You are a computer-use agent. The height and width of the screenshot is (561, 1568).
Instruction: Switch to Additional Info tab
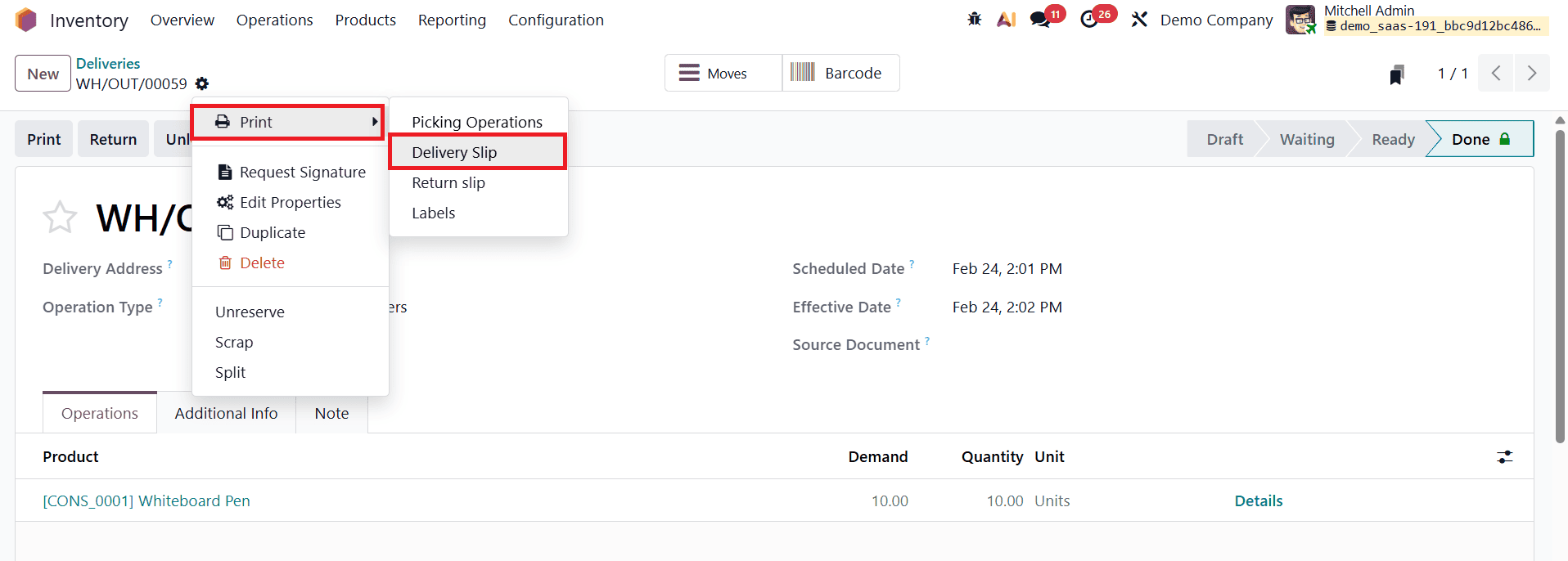226,413
